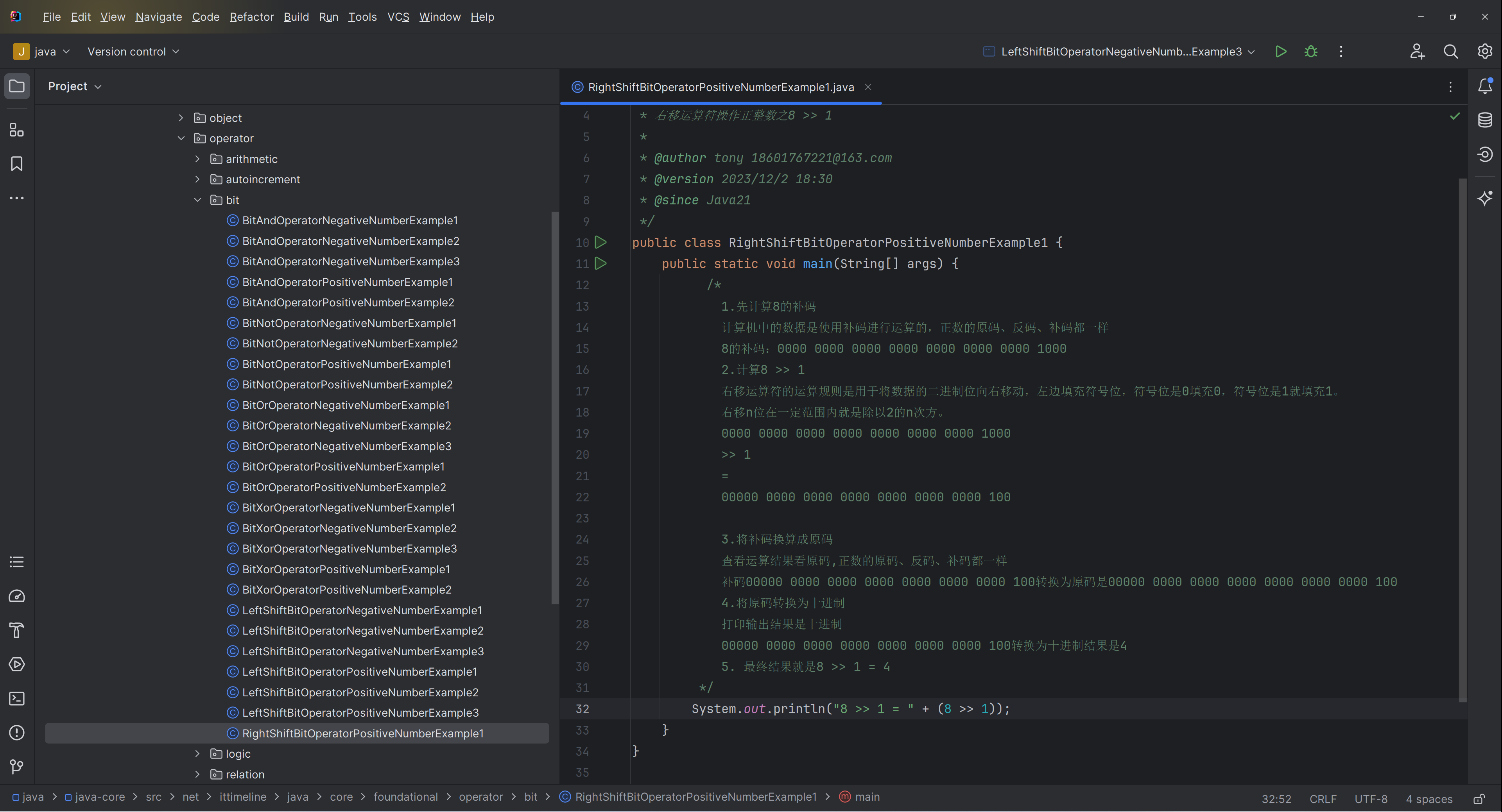Open the Services tool window icon
1502x812 pixels.
click(x=17, y=665)
